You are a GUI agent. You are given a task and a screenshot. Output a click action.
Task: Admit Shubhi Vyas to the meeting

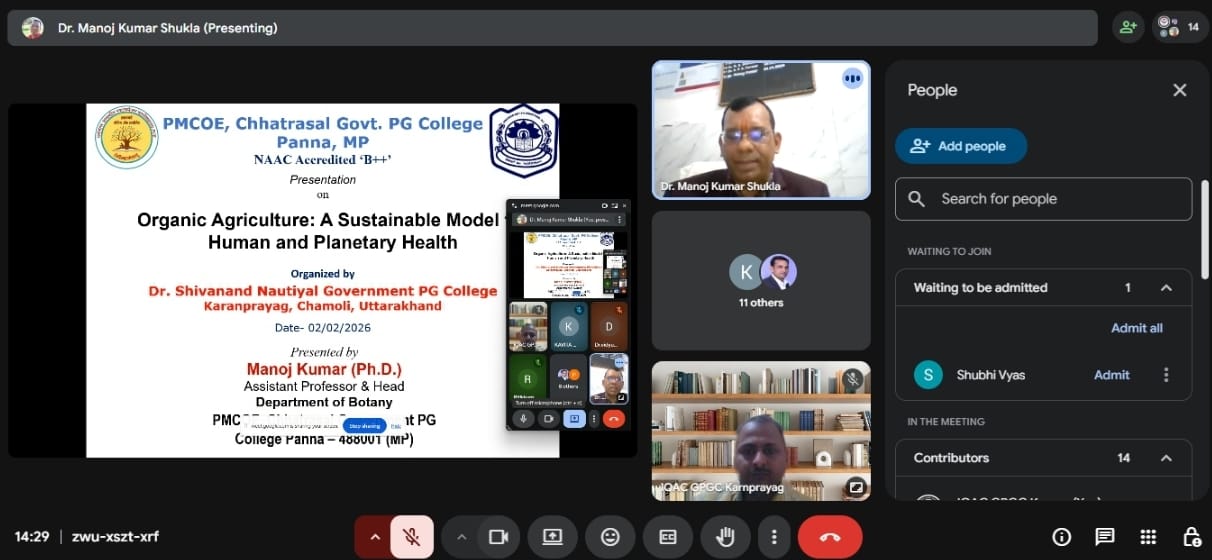point(1111,375)
